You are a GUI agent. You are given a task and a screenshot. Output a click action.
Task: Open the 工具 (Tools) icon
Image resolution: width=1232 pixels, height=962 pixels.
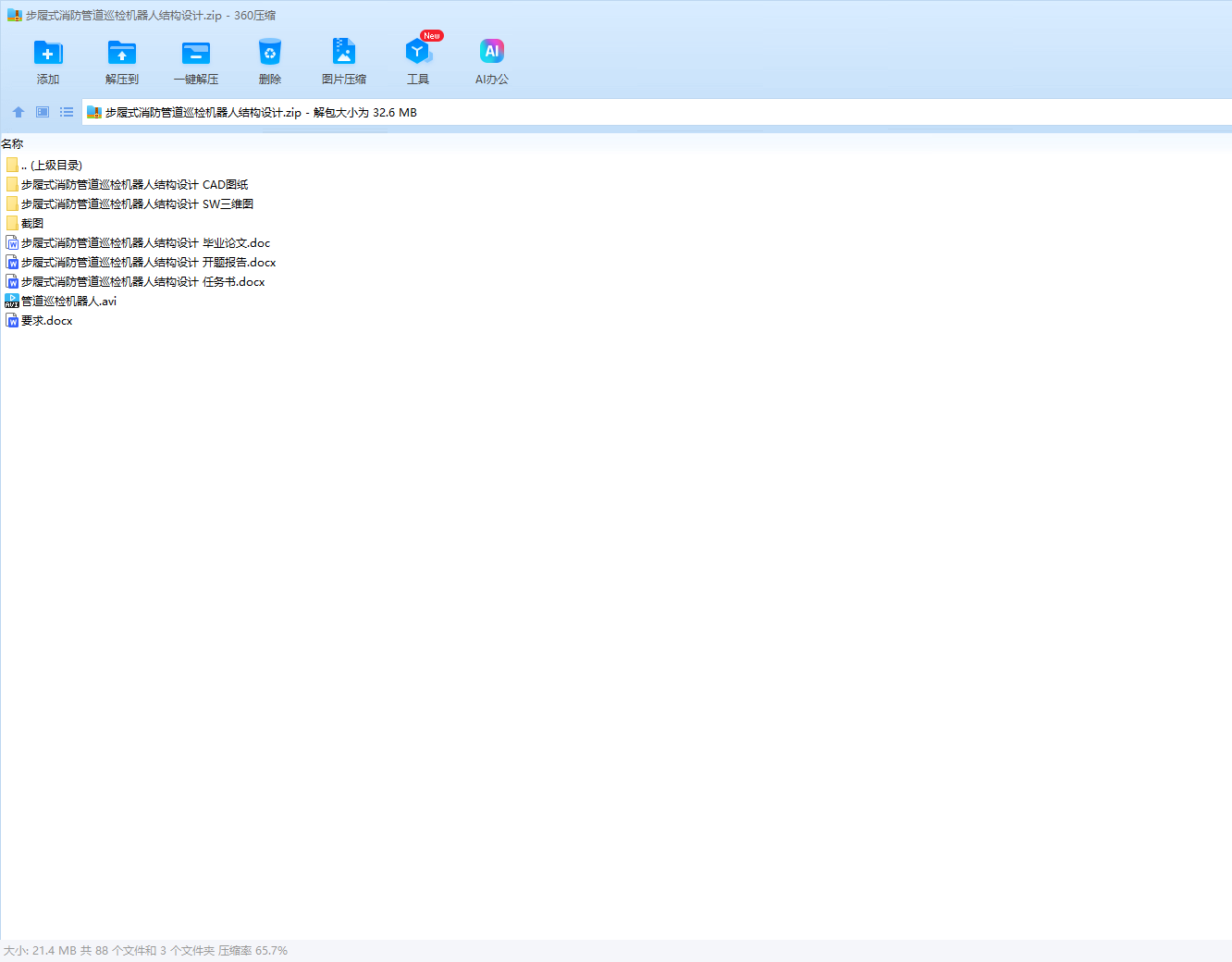(x=418, y=52)
